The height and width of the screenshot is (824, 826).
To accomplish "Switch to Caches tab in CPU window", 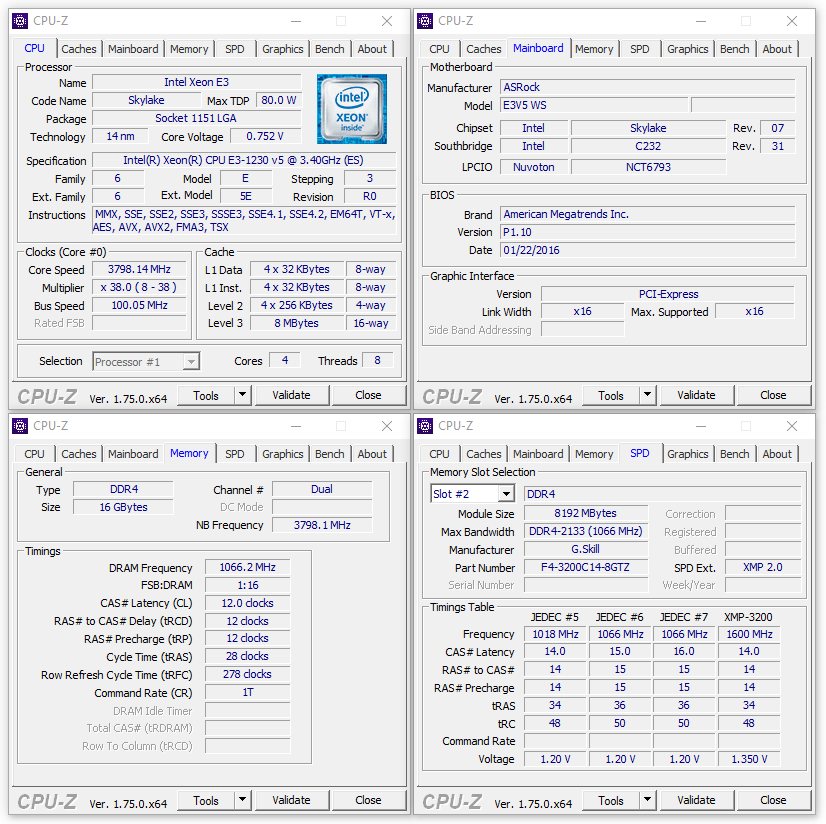I will (x=78, y=49).
